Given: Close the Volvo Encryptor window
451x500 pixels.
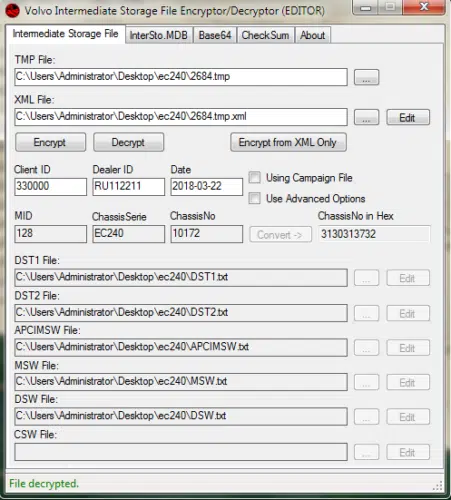Looking at the screenshot, I should tap(424, 7).
